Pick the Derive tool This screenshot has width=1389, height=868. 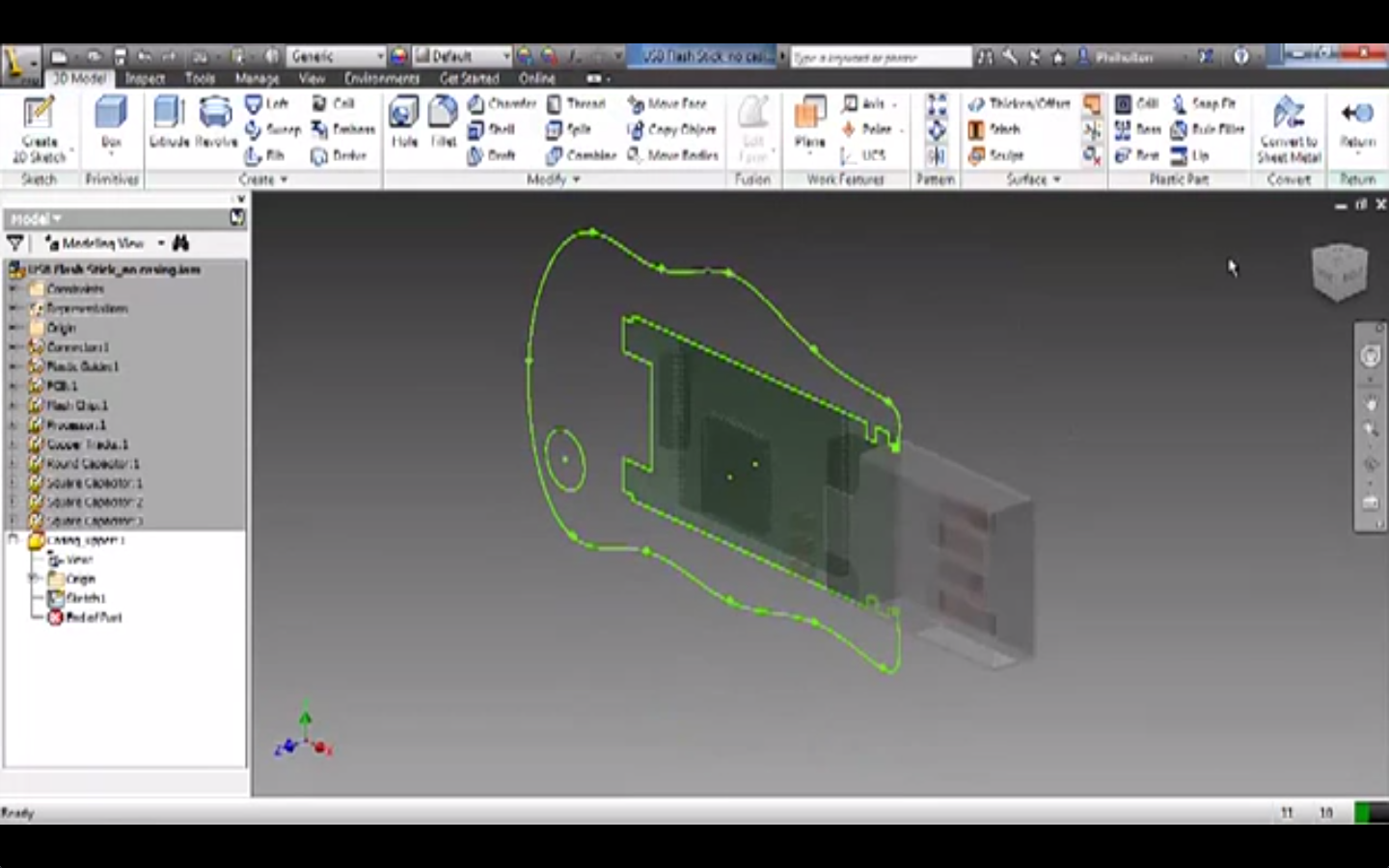[x=339, y=155]
